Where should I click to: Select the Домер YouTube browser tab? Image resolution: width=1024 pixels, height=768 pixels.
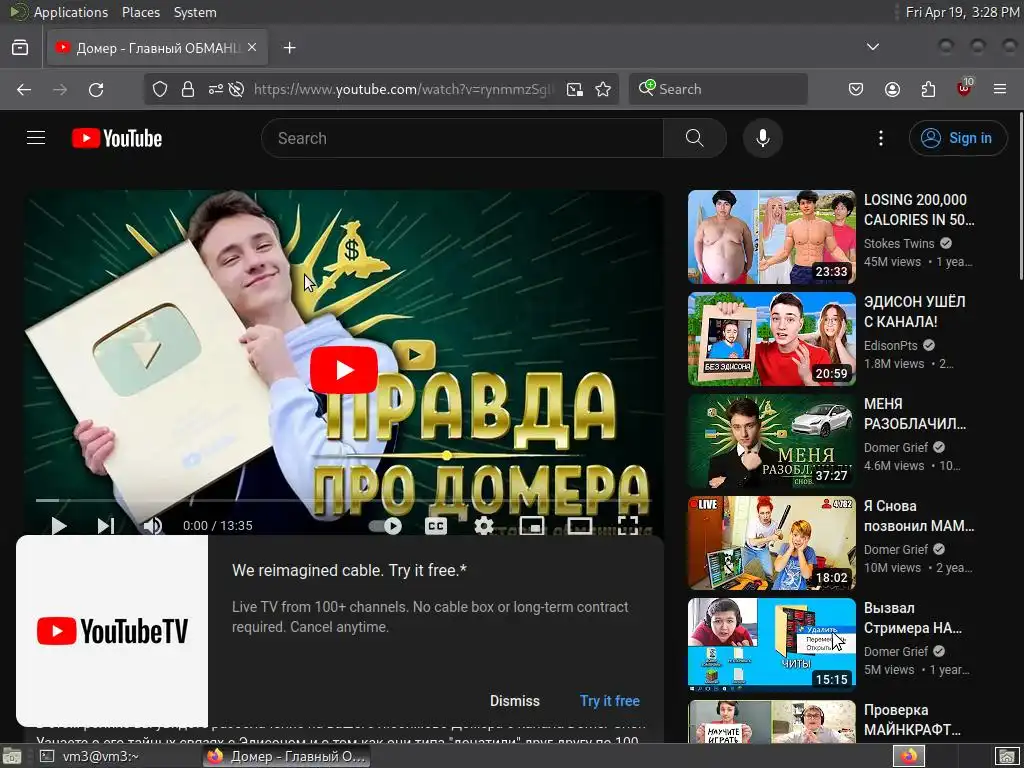(157, 48)
